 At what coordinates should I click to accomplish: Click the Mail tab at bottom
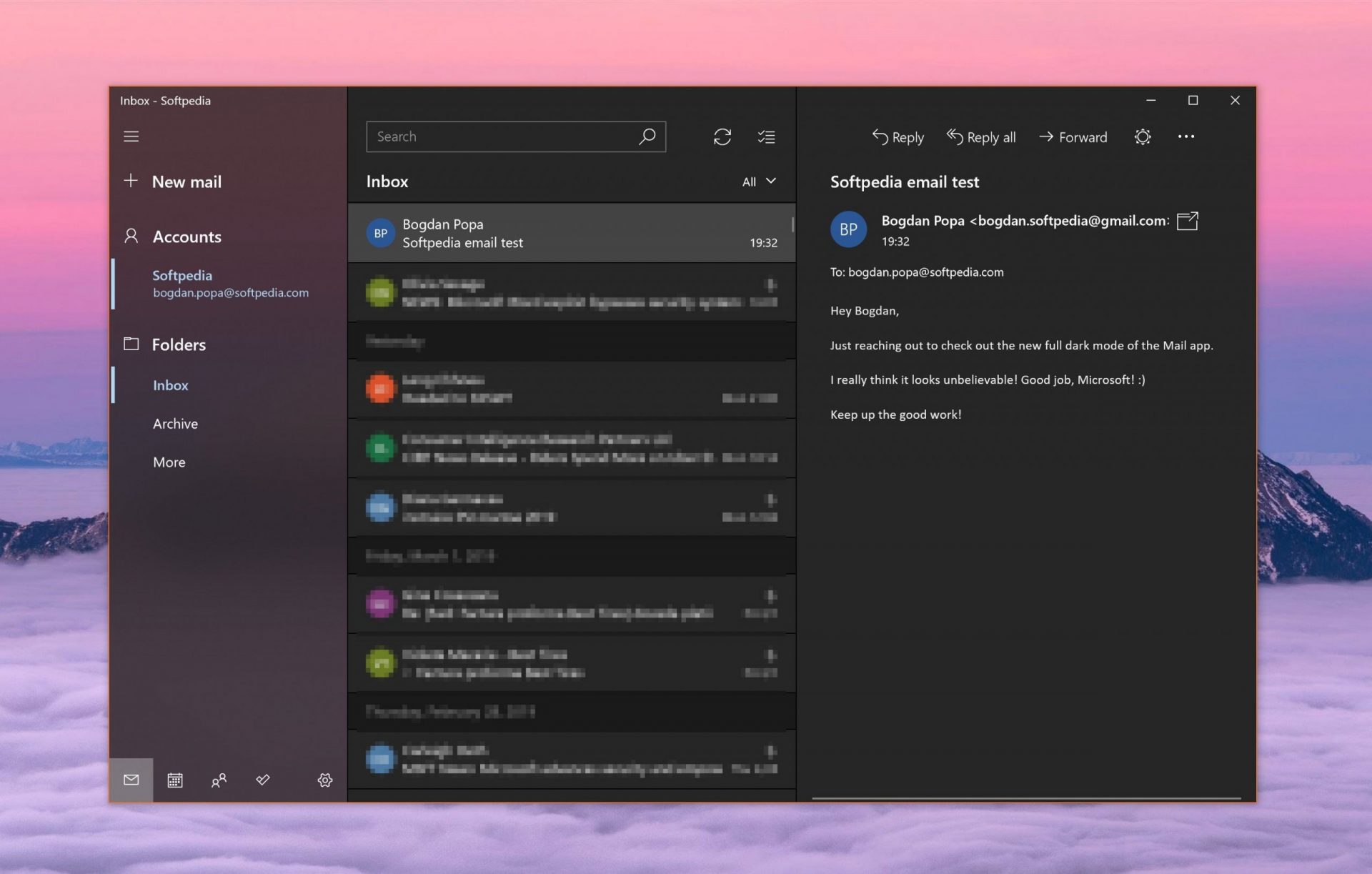coord(131,779)
